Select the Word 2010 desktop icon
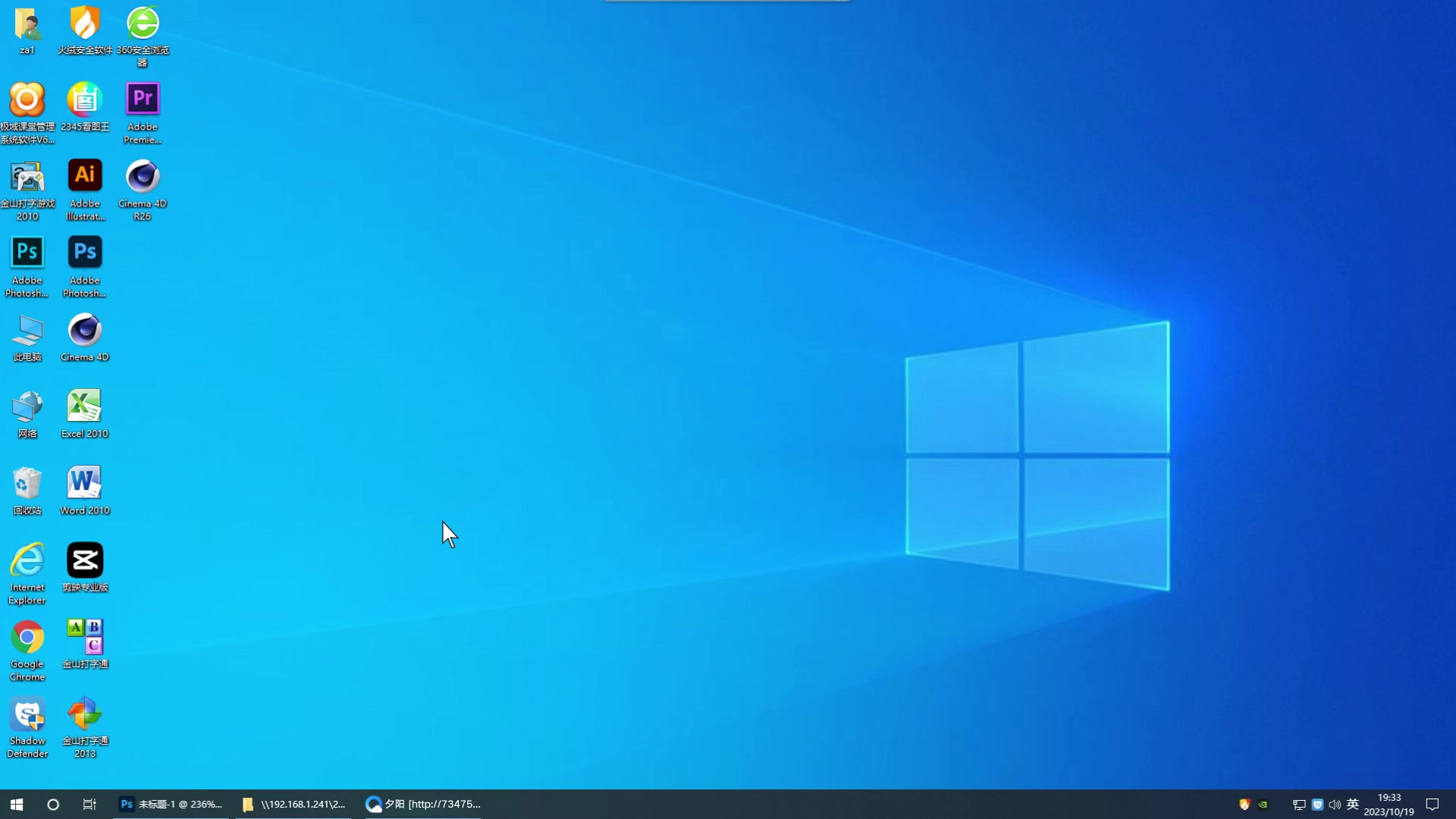The image size is (1456, 819). 85,491
